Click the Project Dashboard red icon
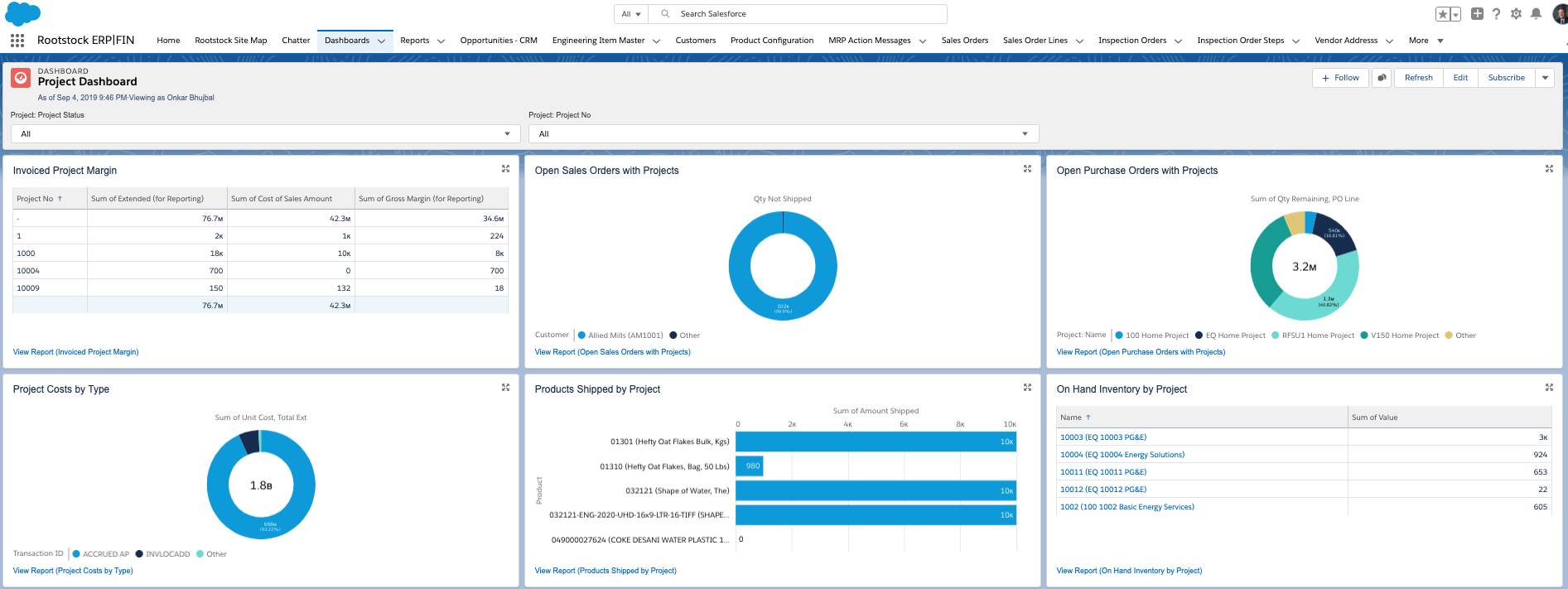This screenshot has height=589, width=1568. [x=21, y=78]
